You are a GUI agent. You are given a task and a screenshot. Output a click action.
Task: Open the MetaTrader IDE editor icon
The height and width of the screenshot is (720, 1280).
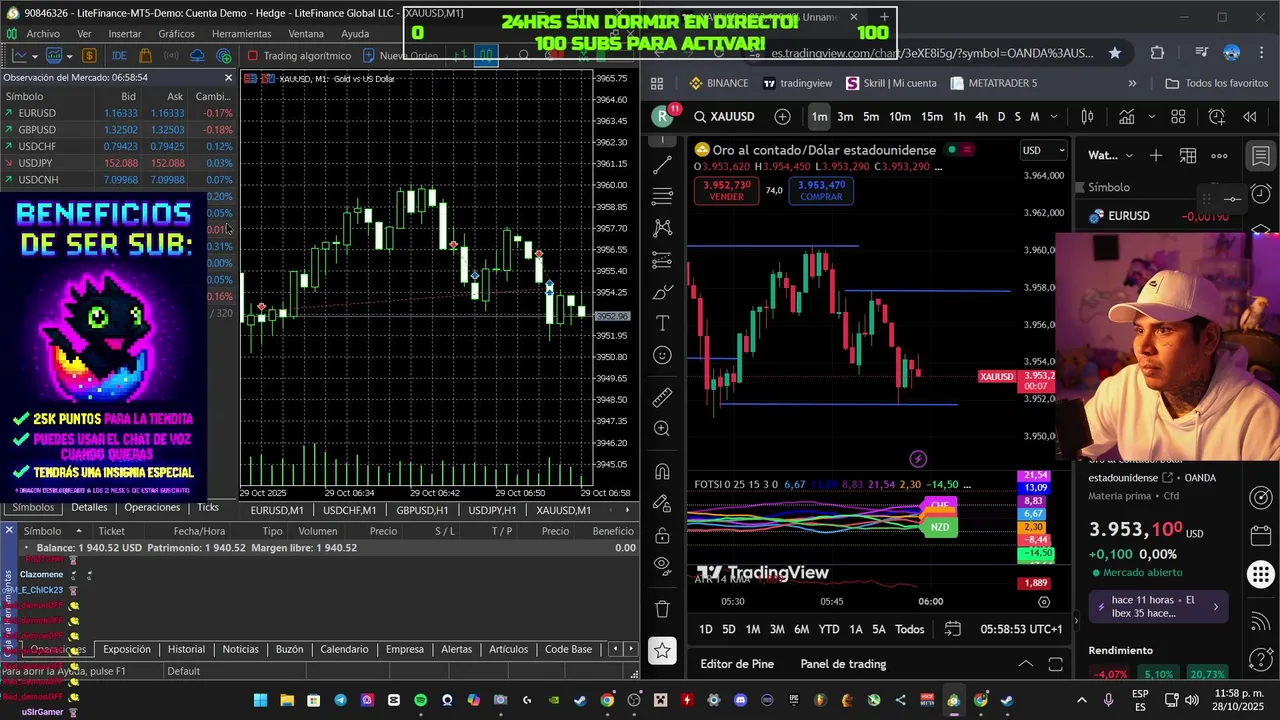tap(119, 56)
